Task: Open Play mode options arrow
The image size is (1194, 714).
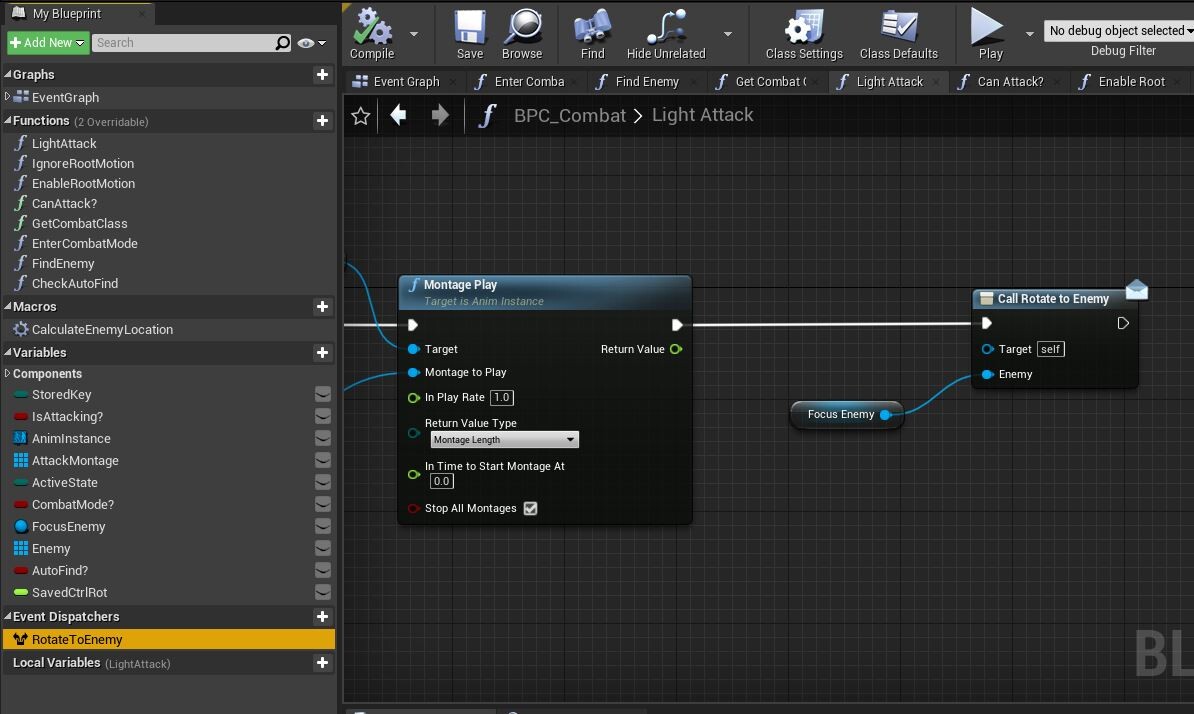Action: 1030,33
